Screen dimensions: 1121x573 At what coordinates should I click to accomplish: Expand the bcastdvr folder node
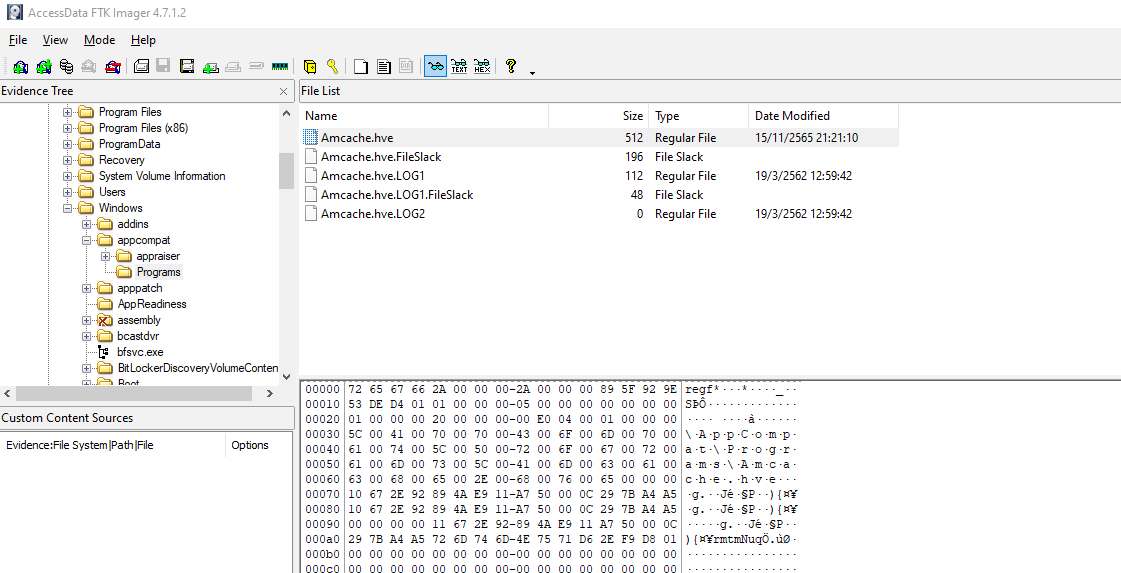pos(87,336)
